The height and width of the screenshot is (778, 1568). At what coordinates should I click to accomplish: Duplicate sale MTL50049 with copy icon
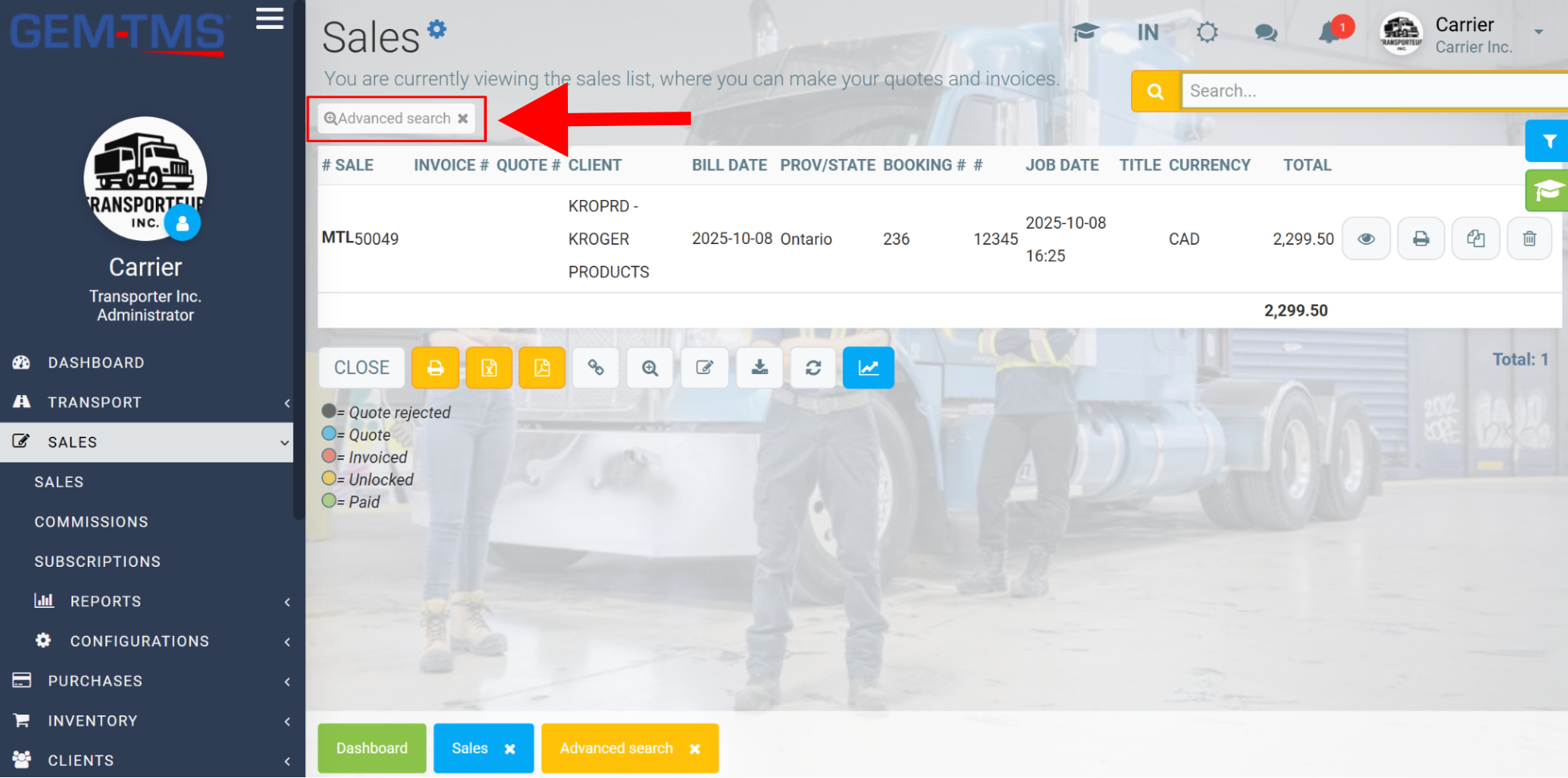[1476, 238]
